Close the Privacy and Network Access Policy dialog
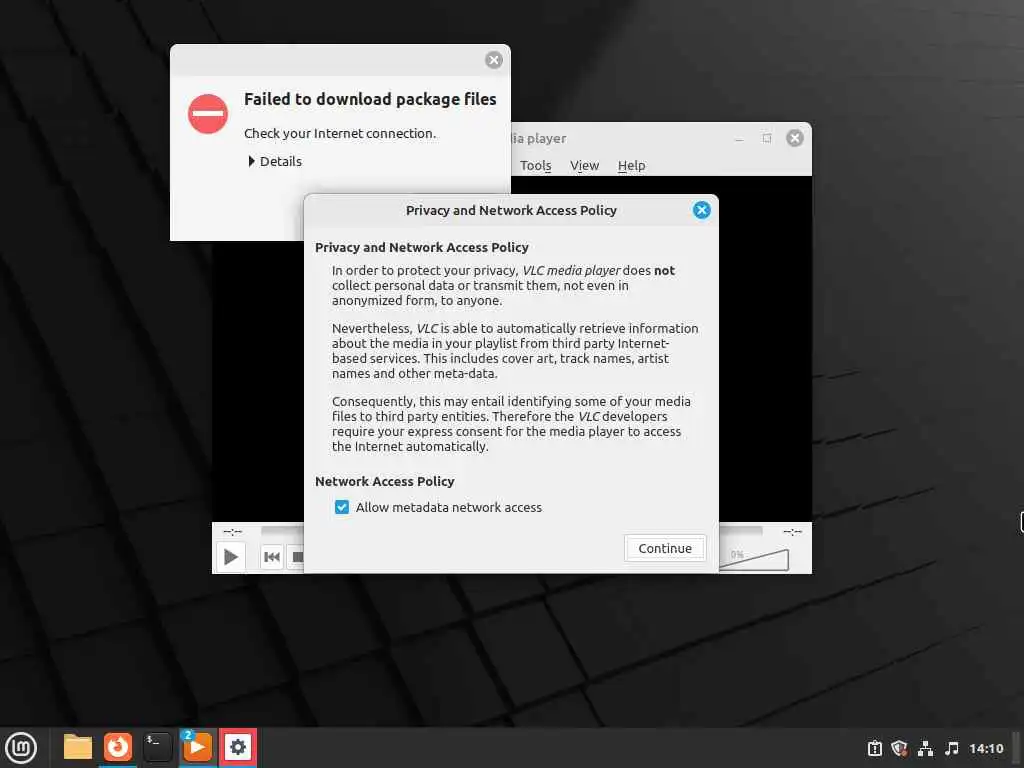 [701, 210]
